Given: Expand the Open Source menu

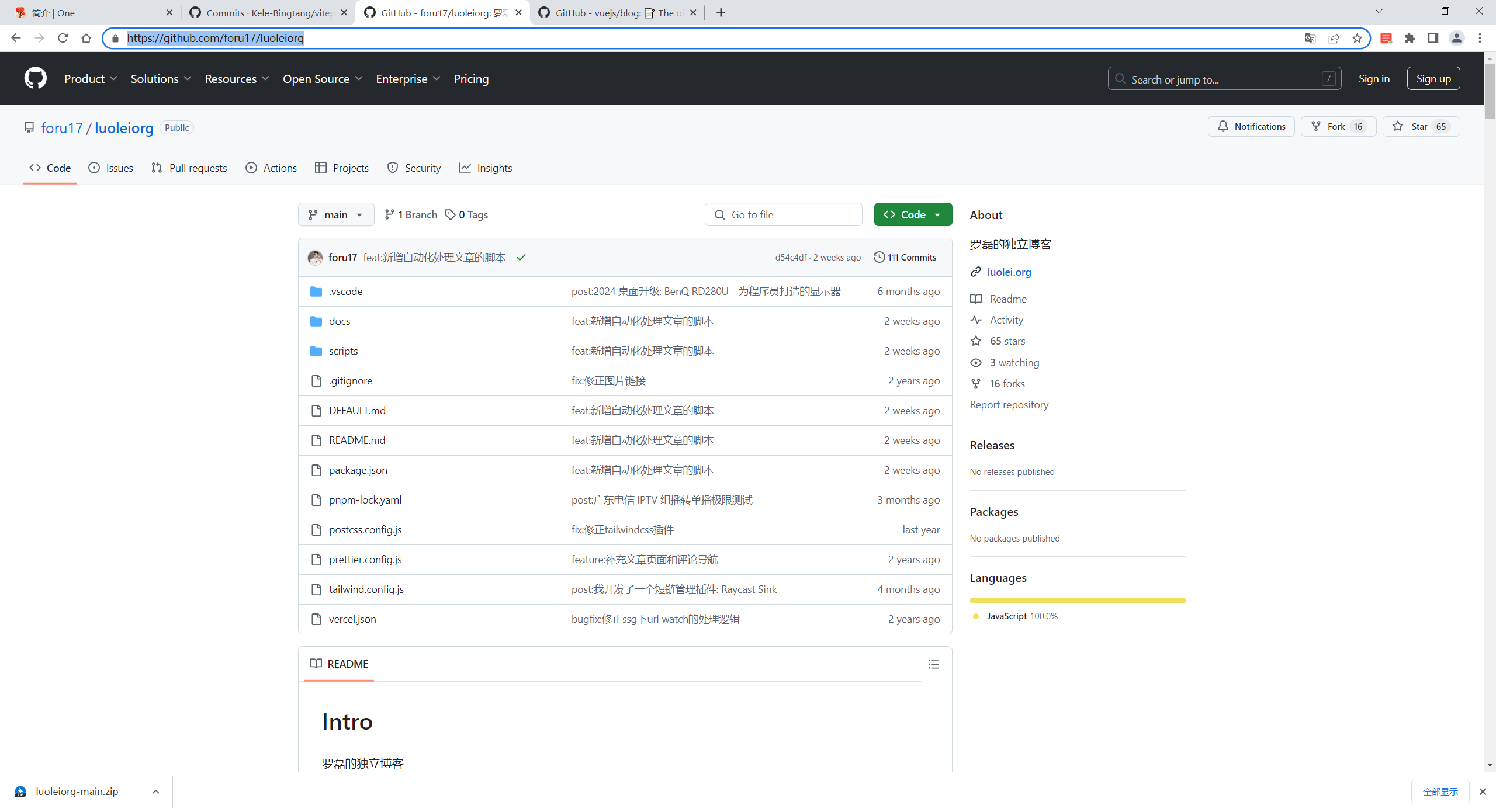Looking at the screenshot, I should 323,78.
